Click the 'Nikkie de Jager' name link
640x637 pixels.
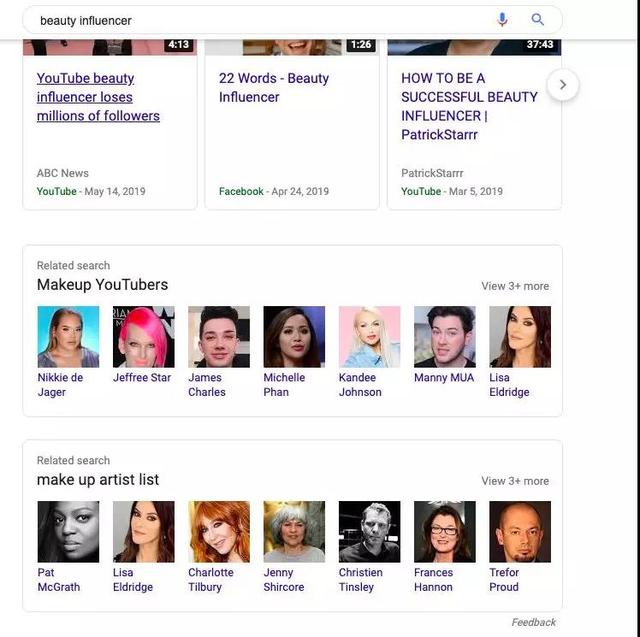click(60, 384)
